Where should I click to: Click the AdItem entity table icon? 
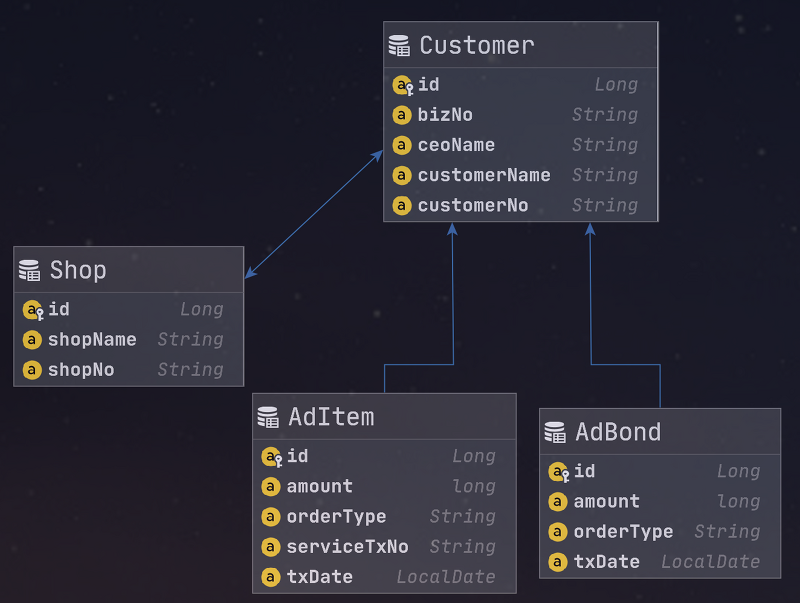coord(268,417)
